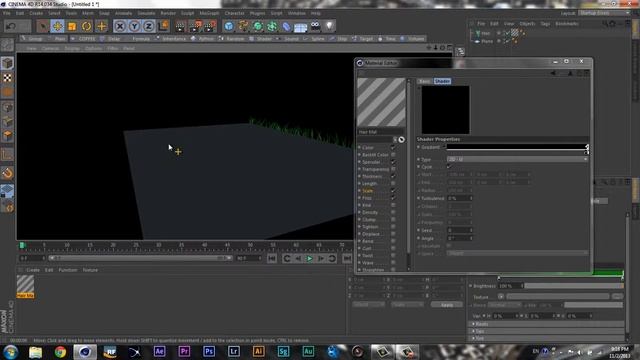Select the Frizz channel label
Image resolution: width=640 pixels, height=360 pixels.
point(367,198)
